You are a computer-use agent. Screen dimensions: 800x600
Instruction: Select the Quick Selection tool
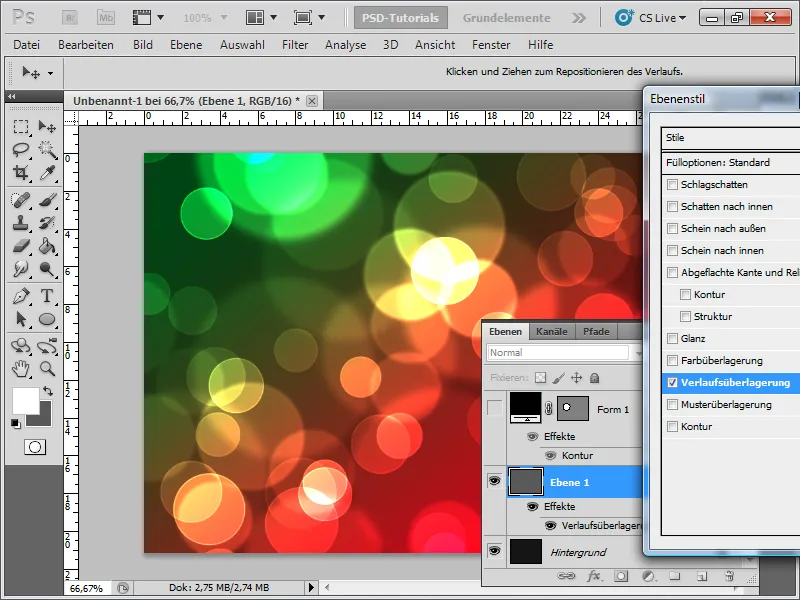tap(47, 149)
